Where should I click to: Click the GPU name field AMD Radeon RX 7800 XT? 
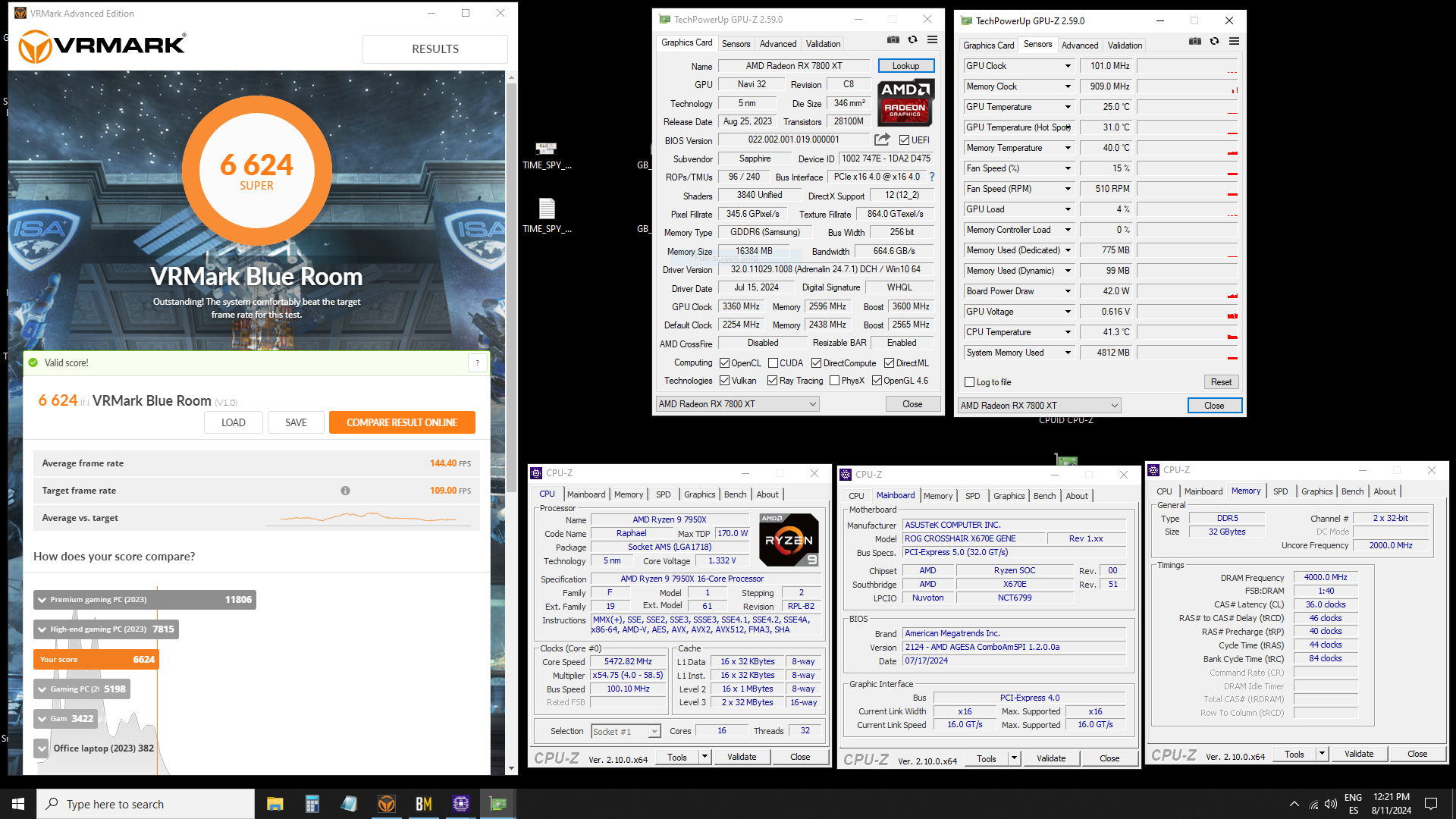click(794, 66)
